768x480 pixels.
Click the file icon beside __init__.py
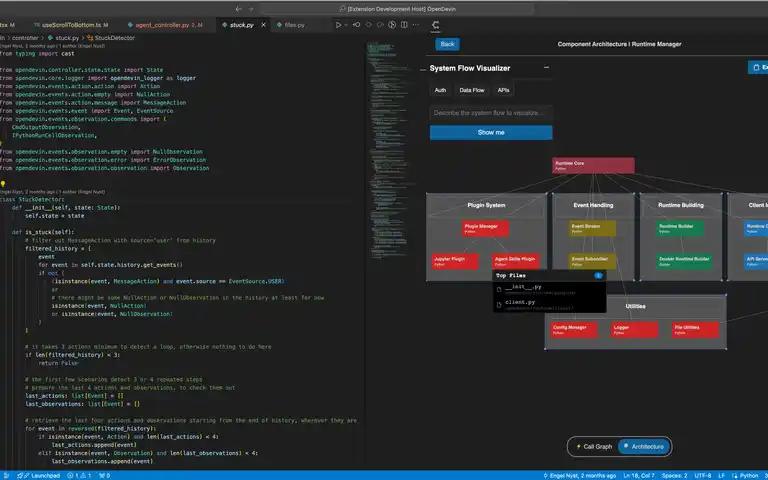coord(499,289)
